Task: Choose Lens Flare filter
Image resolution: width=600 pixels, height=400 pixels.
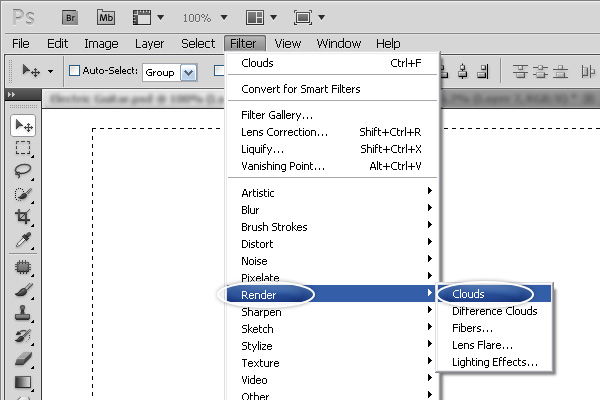Action: coord(494,345)
